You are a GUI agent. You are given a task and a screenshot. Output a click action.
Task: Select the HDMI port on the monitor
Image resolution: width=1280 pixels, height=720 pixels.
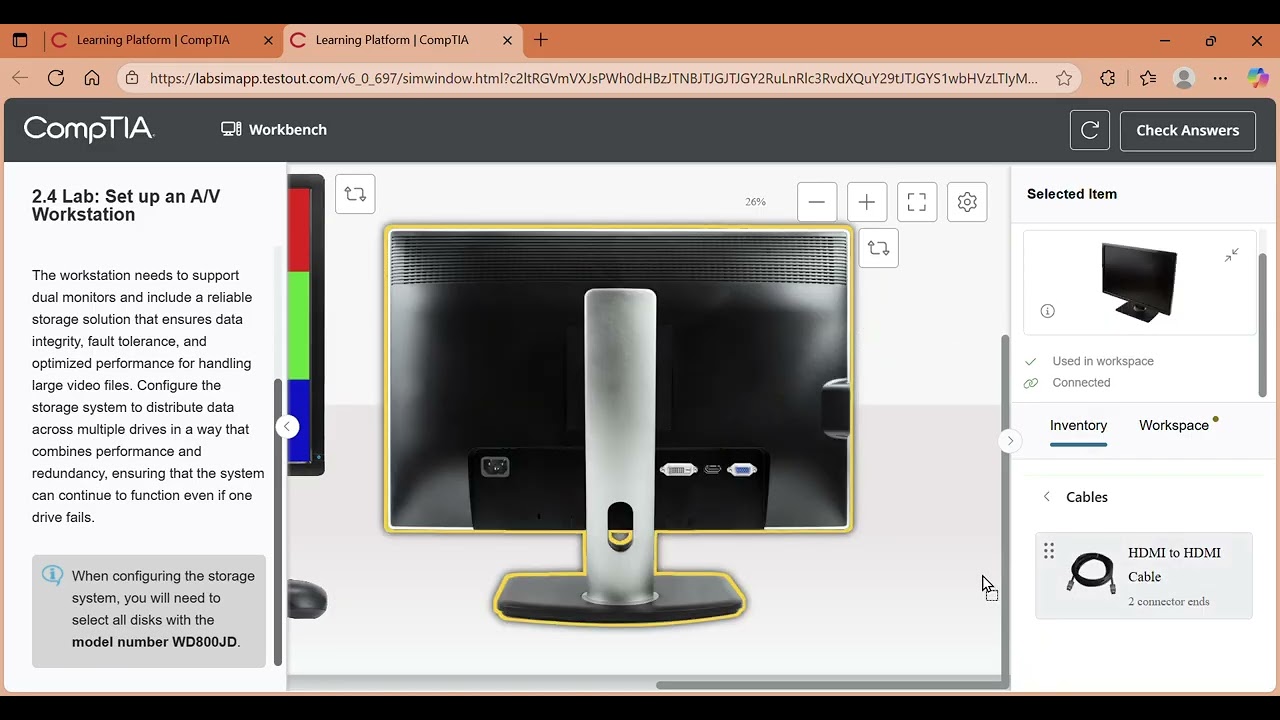point(713,469)
